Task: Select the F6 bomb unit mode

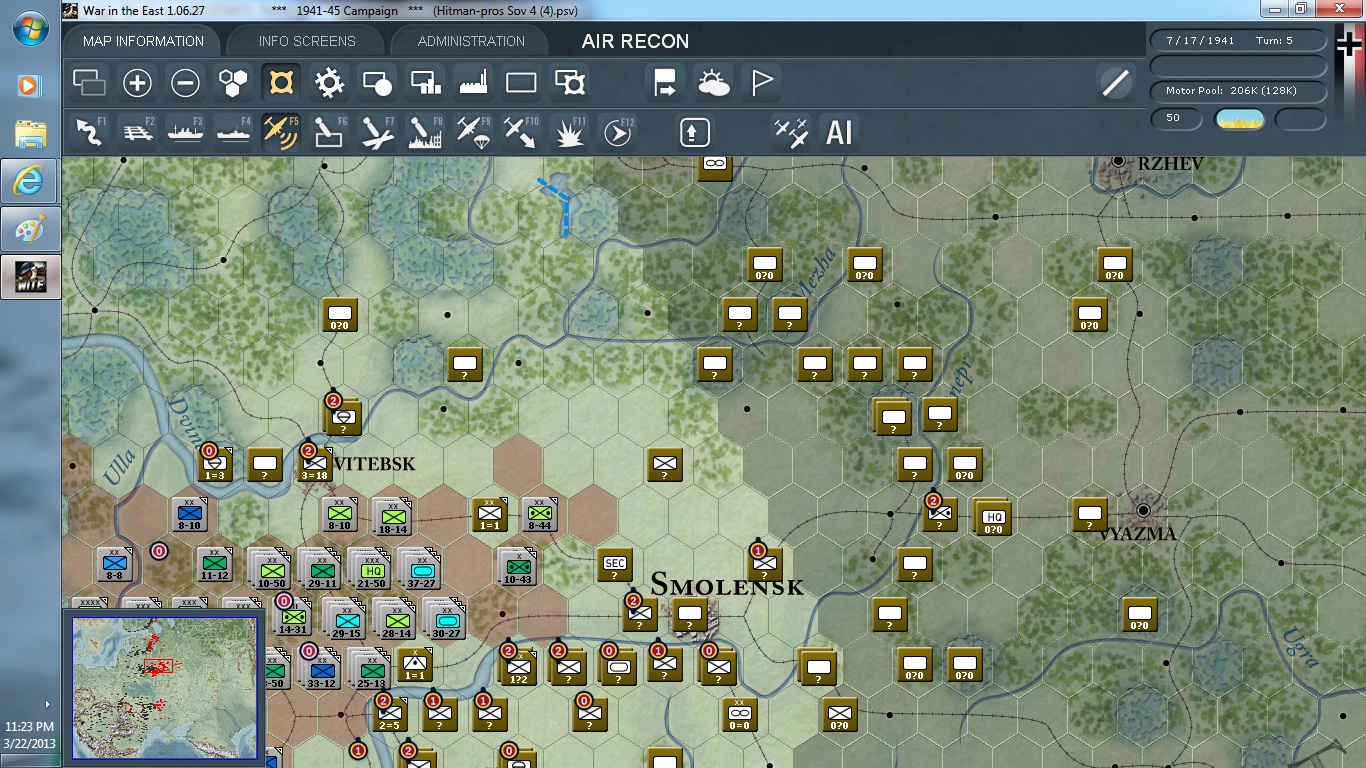Action: pyautogui.click(x=330, y=132)
